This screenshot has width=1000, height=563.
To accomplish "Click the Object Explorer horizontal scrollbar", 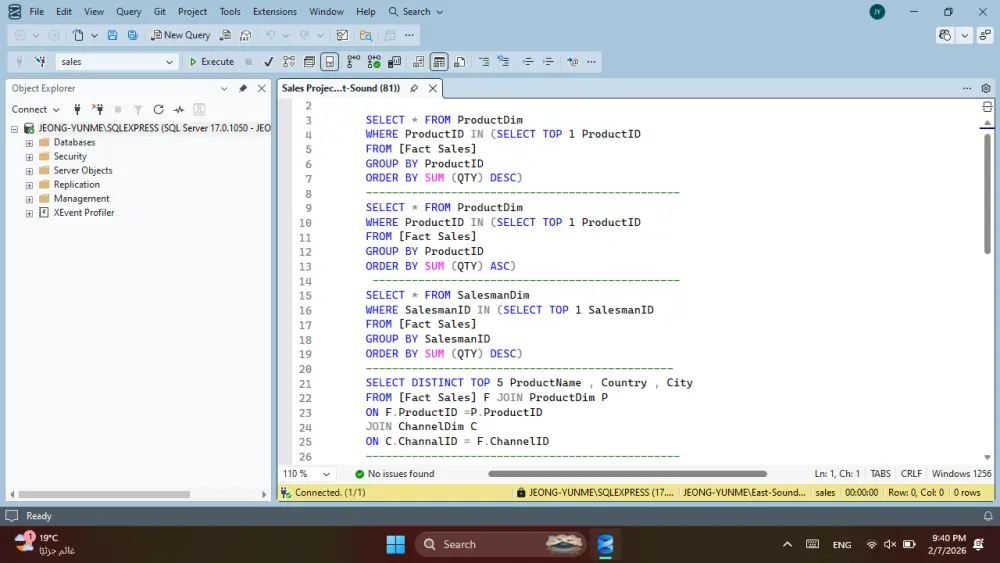I will pos(104,494).
